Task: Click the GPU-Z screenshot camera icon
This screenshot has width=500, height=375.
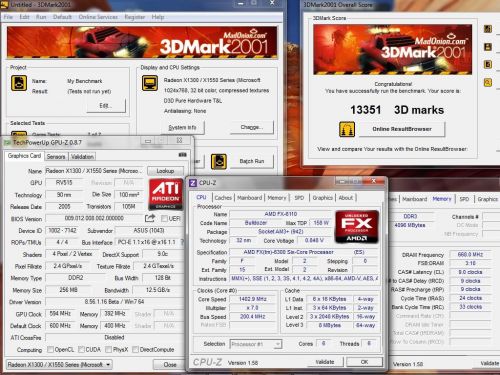Action: (x=182, y=155)
